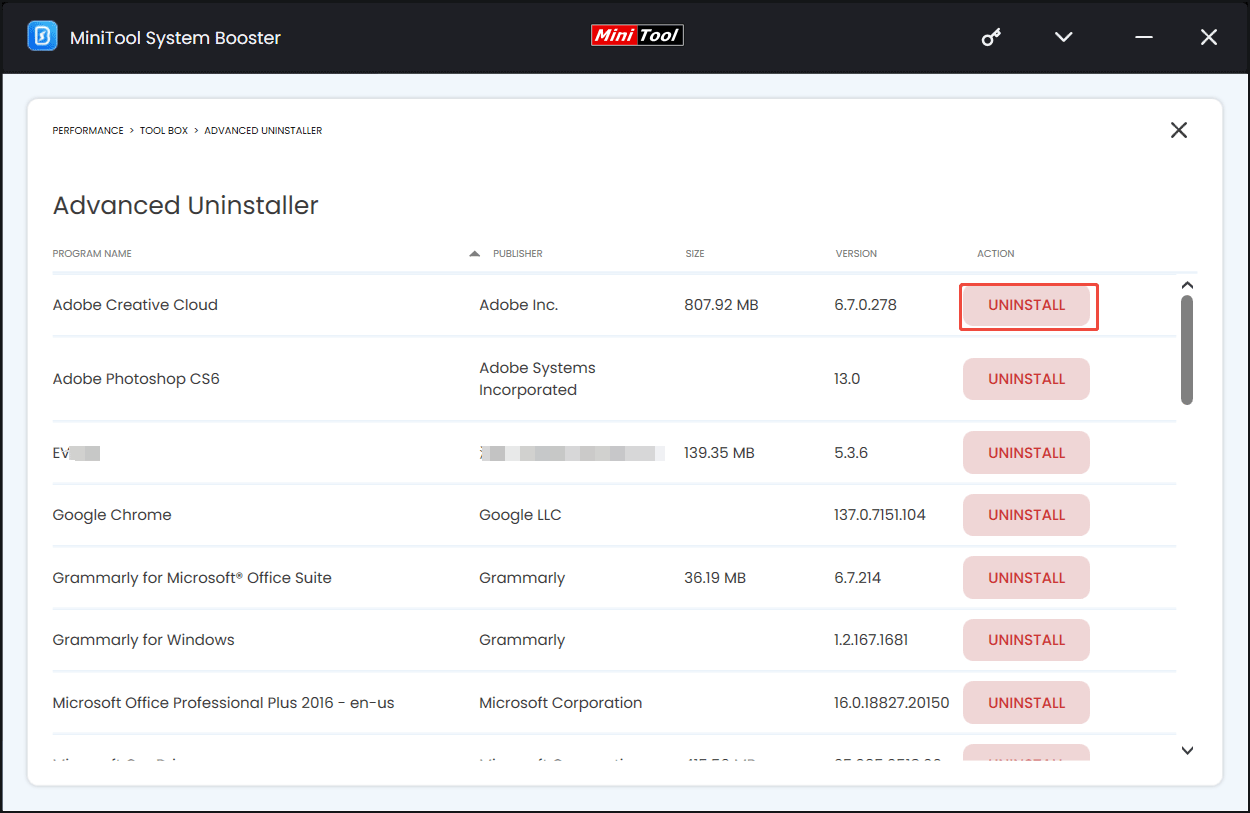This screenshot has height=813, width=1250.
Task: Click version 1.2.167.1681 cell
Action: pos(871,640)
